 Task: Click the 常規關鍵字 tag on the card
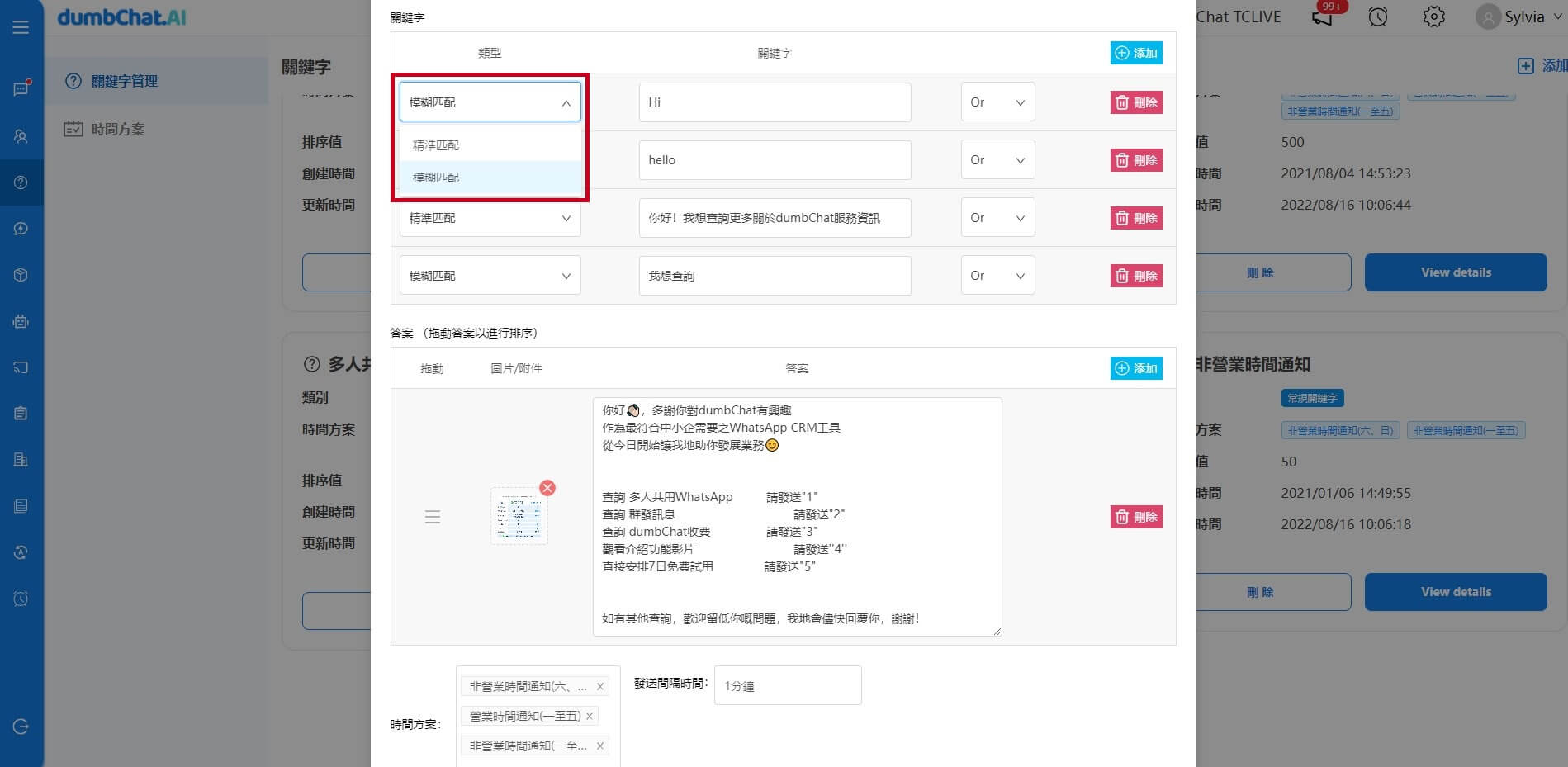pos(1312,398)
